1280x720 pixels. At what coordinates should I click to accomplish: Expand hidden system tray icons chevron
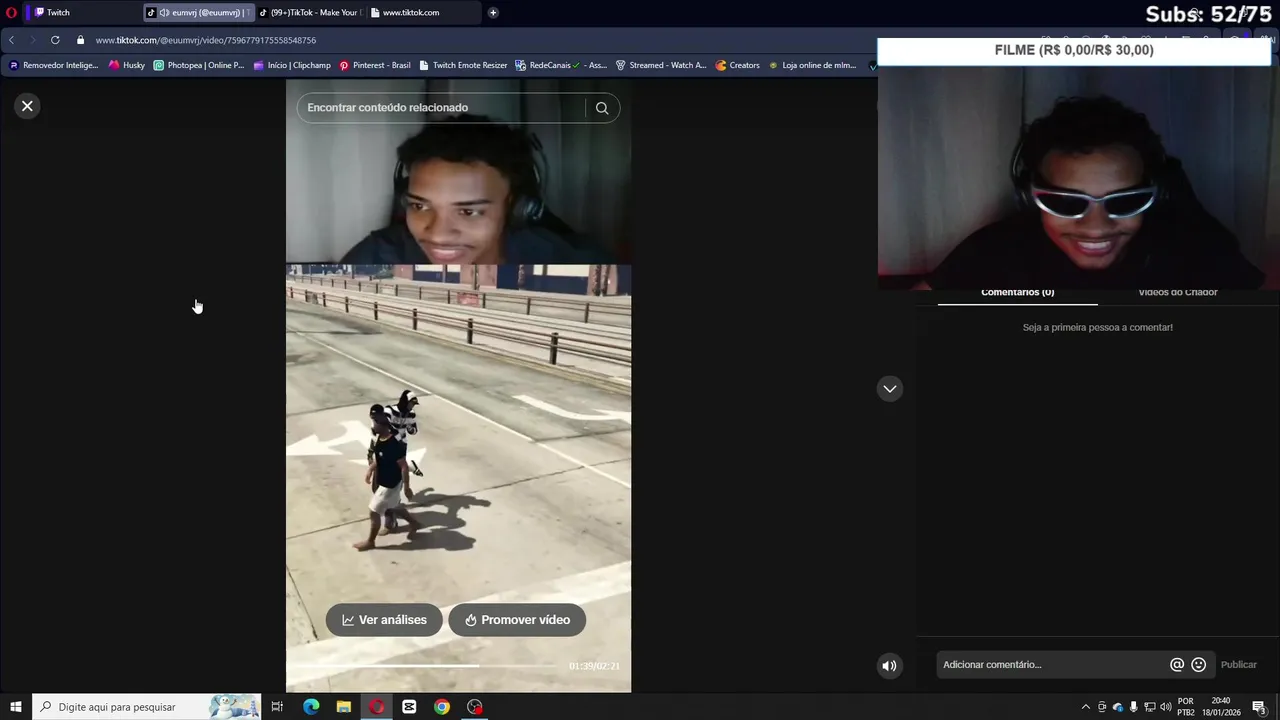click(1086, 707)
